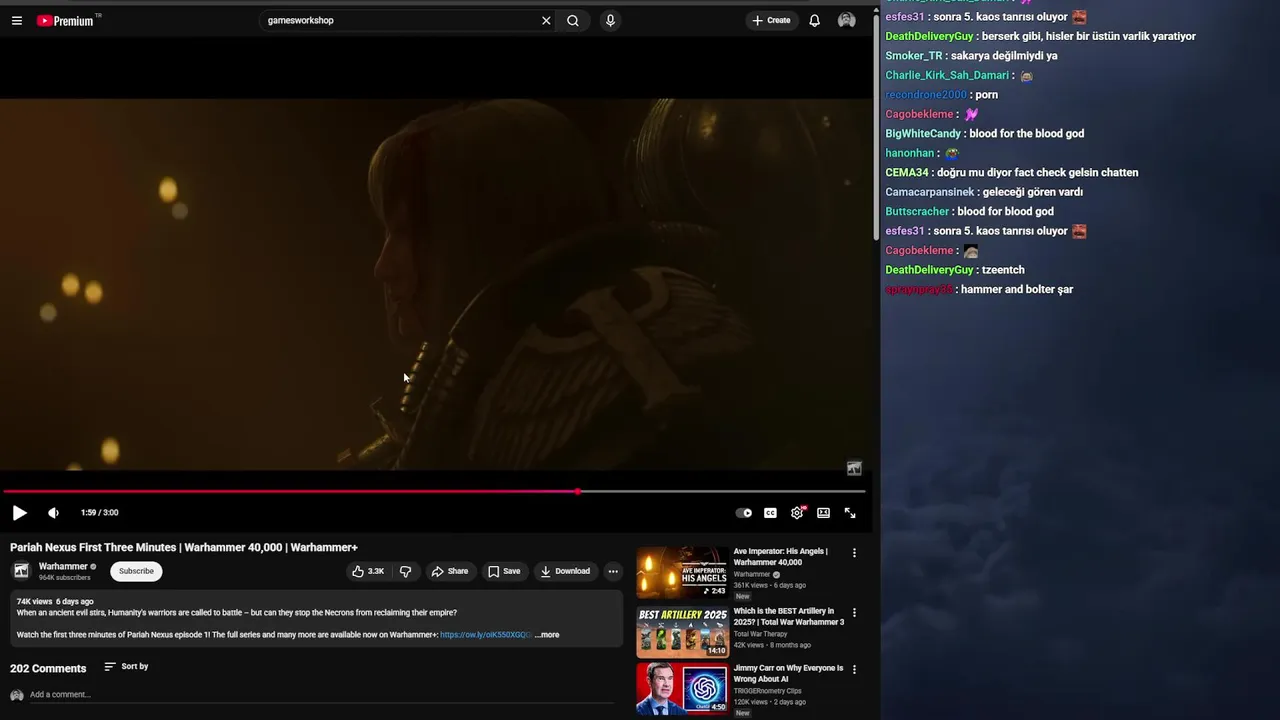
Task: Share the video
Action: coord(450,571)
